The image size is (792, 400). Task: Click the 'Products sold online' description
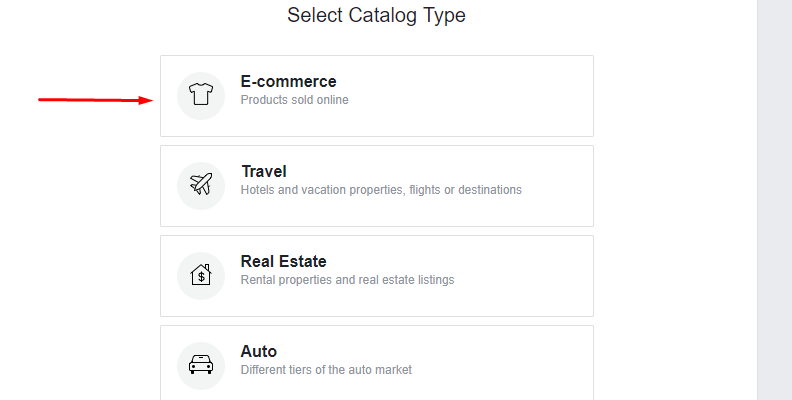coord(294,100)
